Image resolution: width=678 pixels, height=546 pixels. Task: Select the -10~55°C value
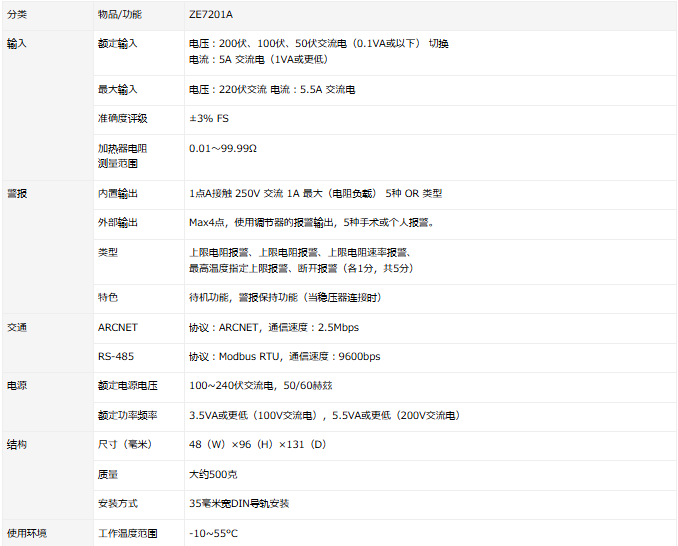coord(213,533)
